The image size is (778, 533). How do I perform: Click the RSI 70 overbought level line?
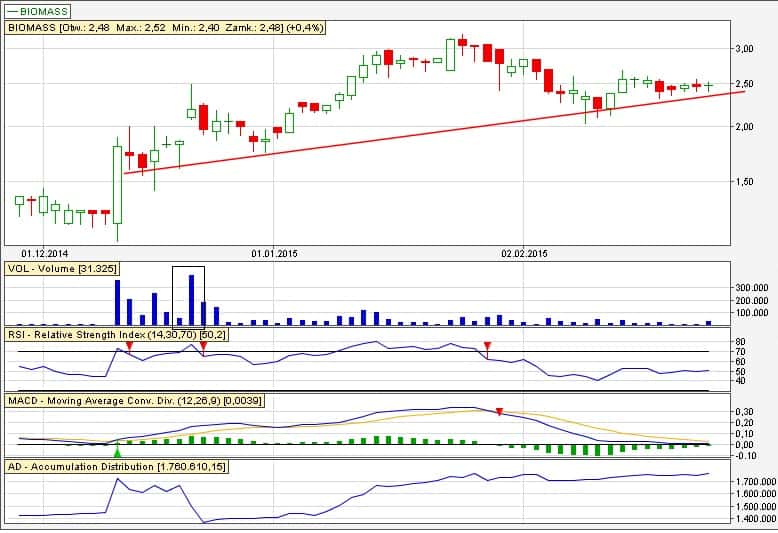click(x=400, y=352)
